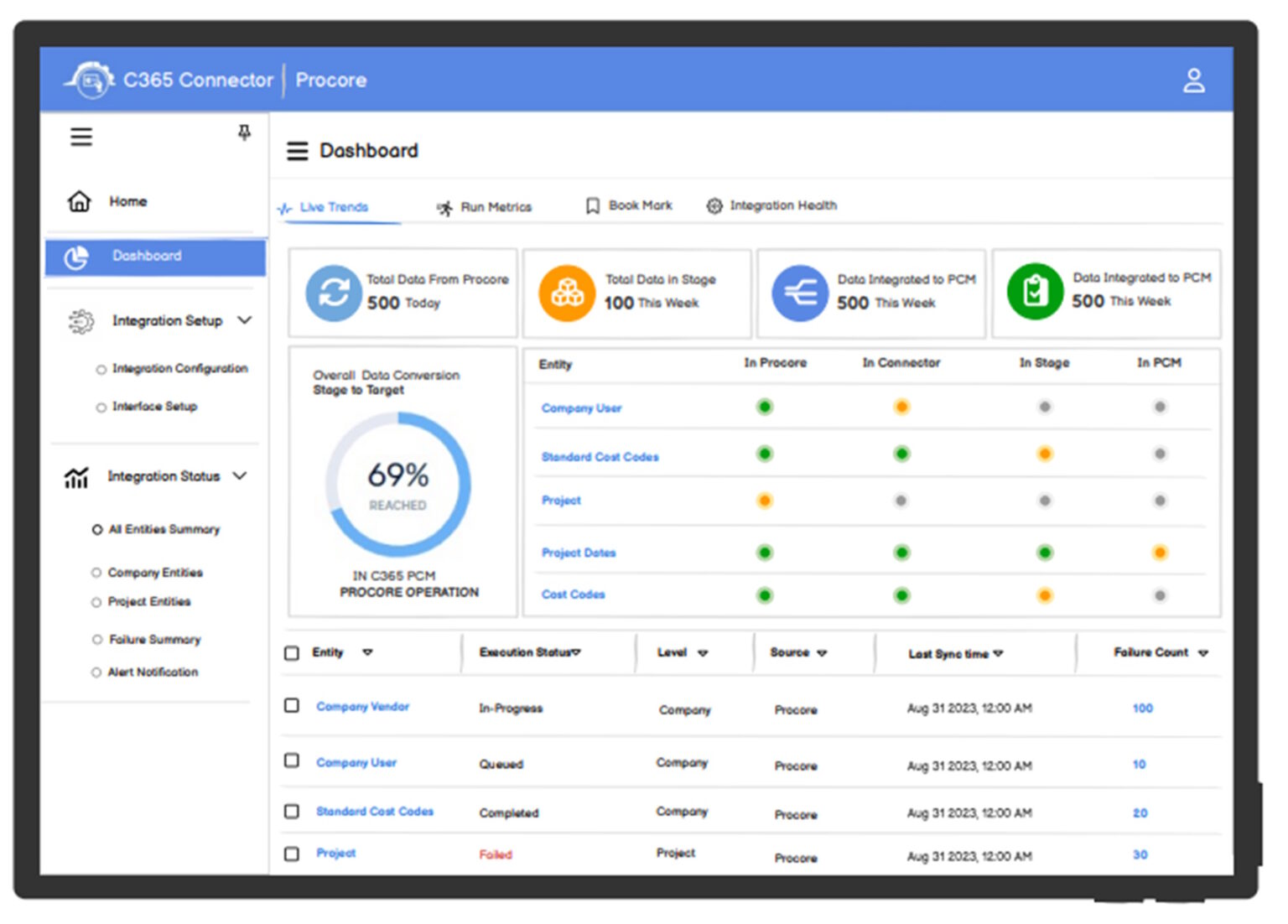Click the green clipboard Data Integrated icon
The height and width of the screenshot is (924, 1288).
click(1035, 292)
